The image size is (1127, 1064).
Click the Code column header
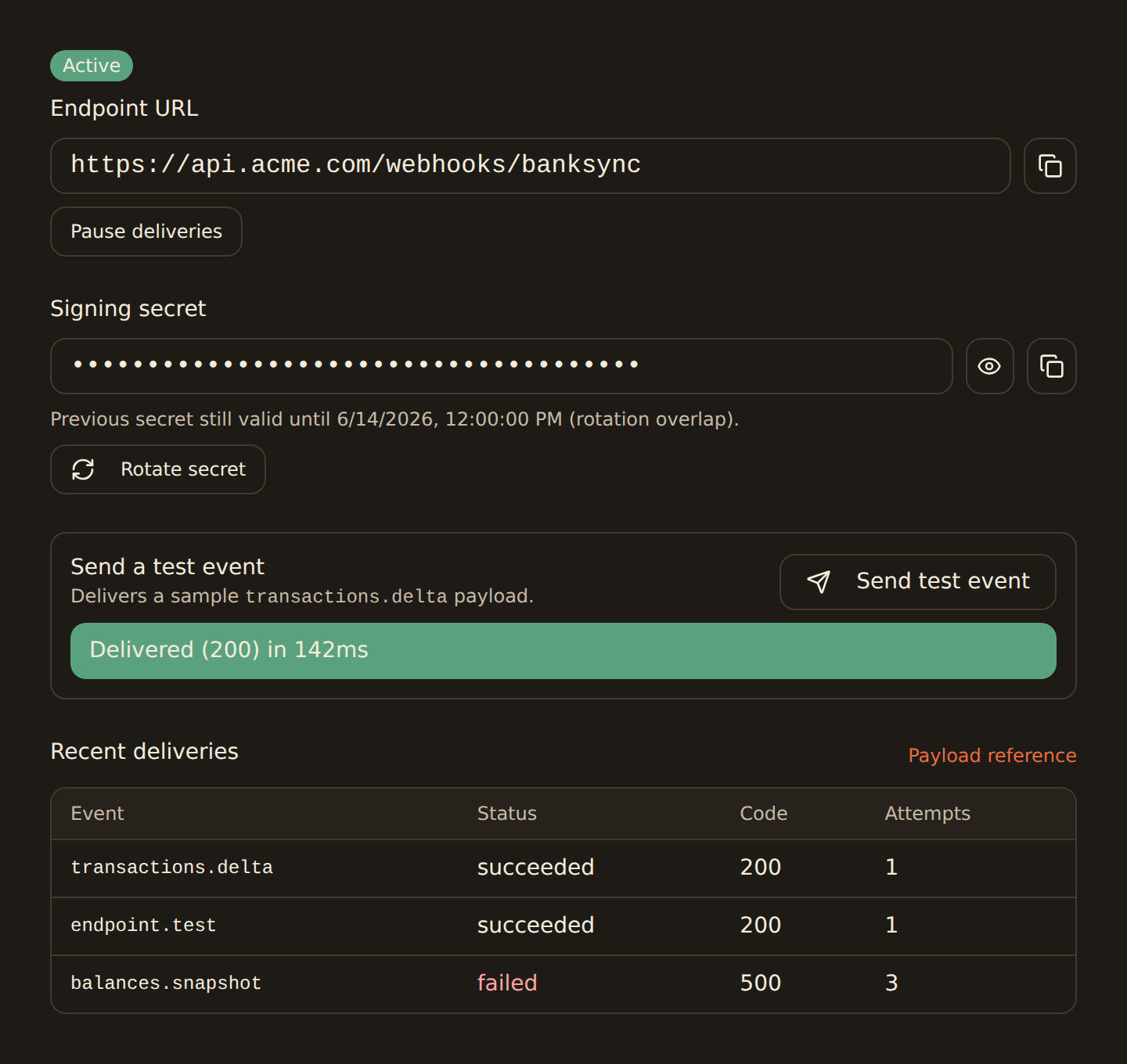(764, 814)
